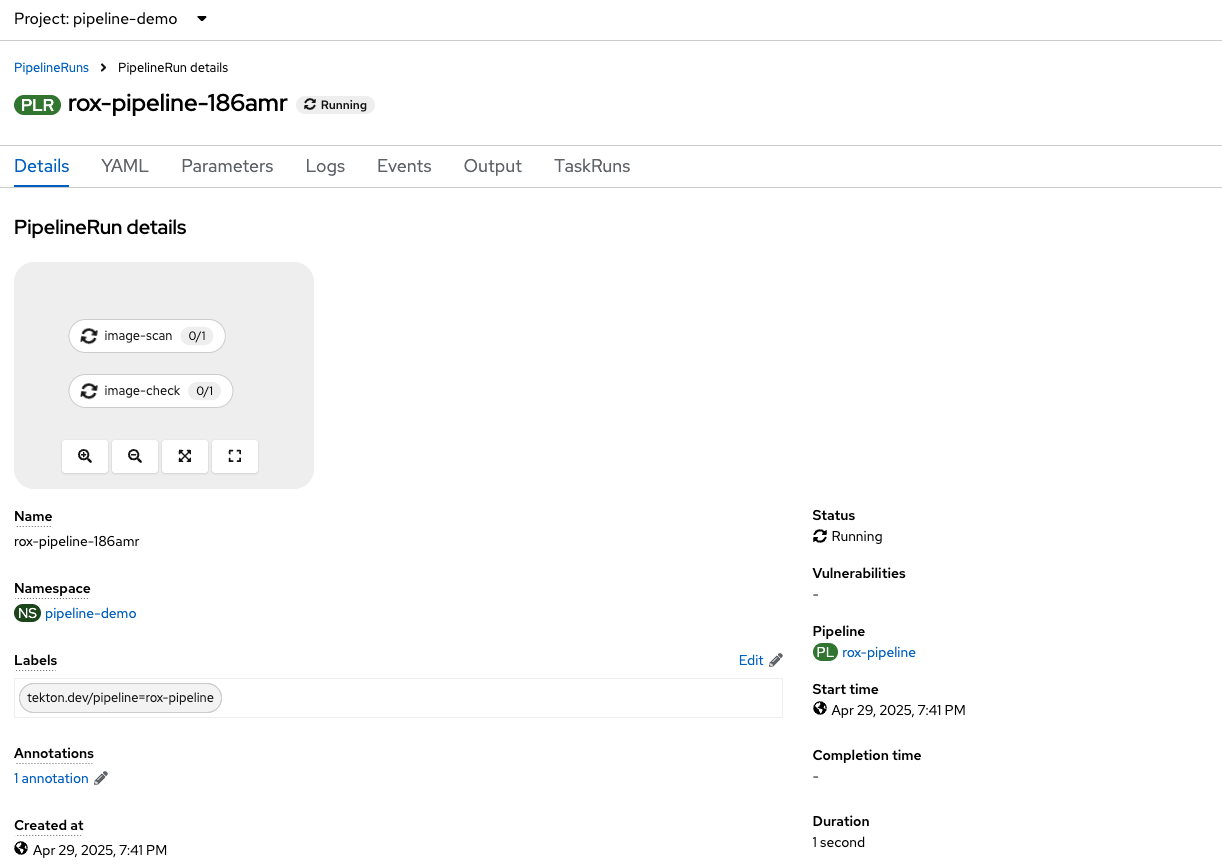Click the sync icon in image-check task

point(89,391)
